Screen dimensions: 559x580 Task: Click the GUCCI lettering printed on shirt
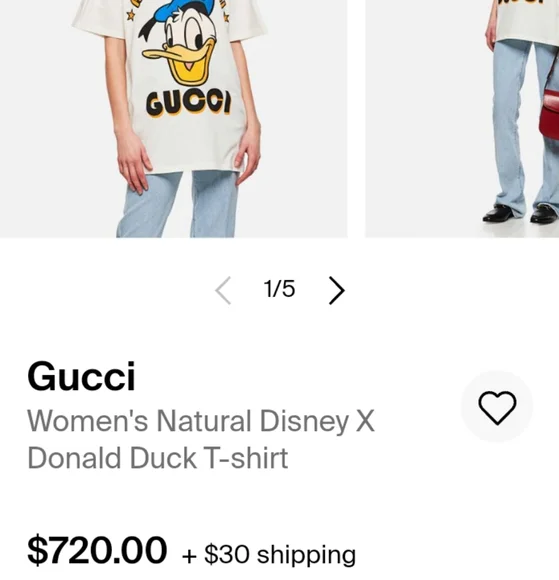click(x=188, y=103)
